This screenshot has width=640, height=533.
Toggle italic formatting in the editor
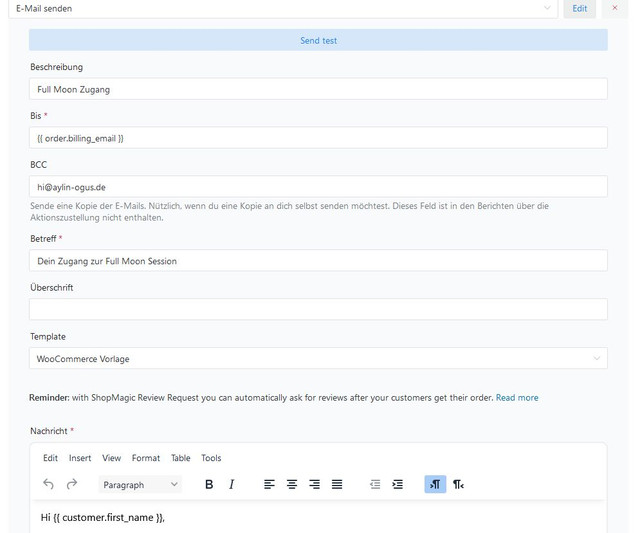pyautogui.click(x=231, y=484)
